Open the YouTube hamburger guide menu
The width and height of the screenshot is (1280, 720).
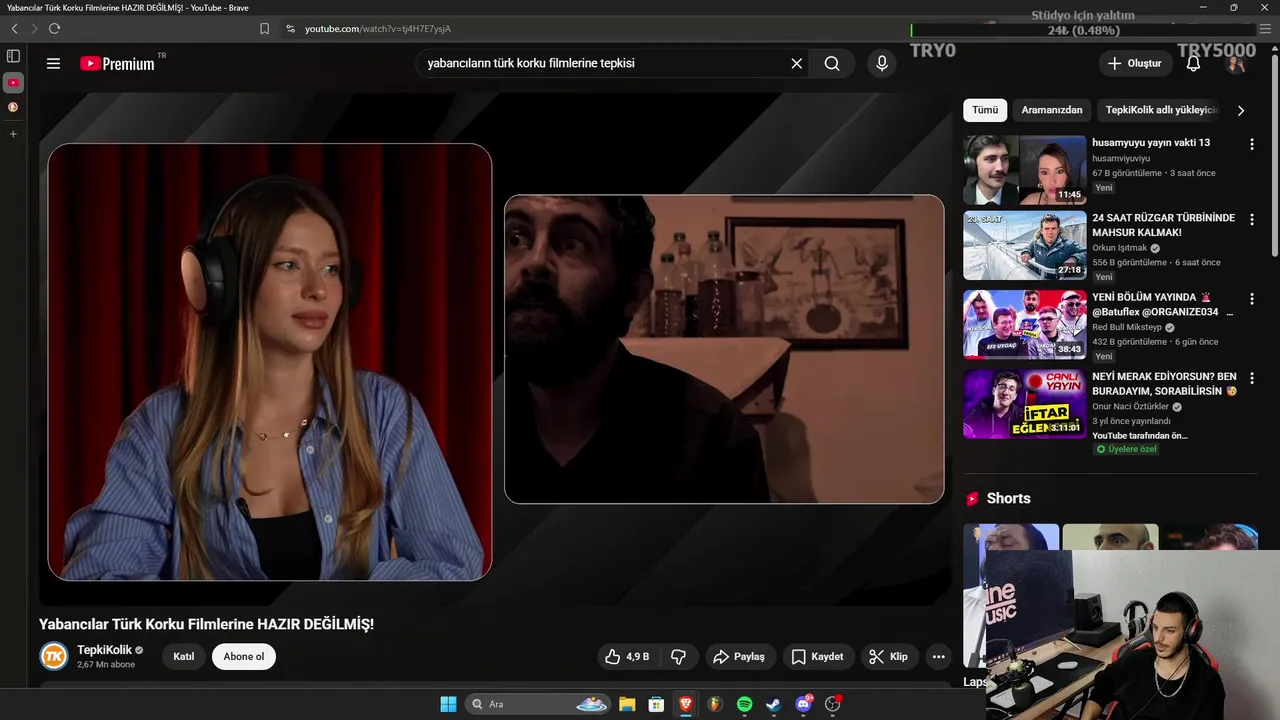53,63
